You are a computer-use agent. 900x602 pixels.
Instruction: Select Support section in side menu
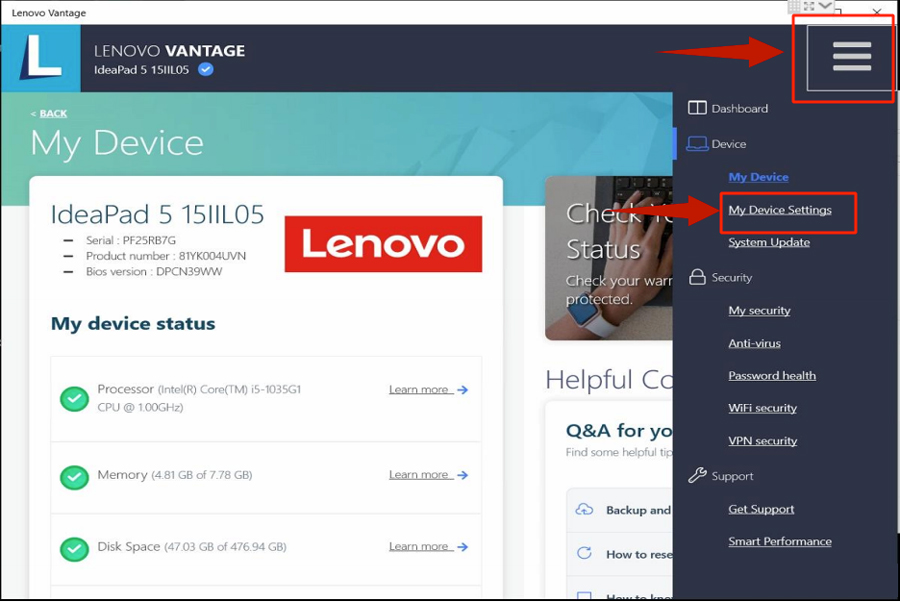point(732,476)
